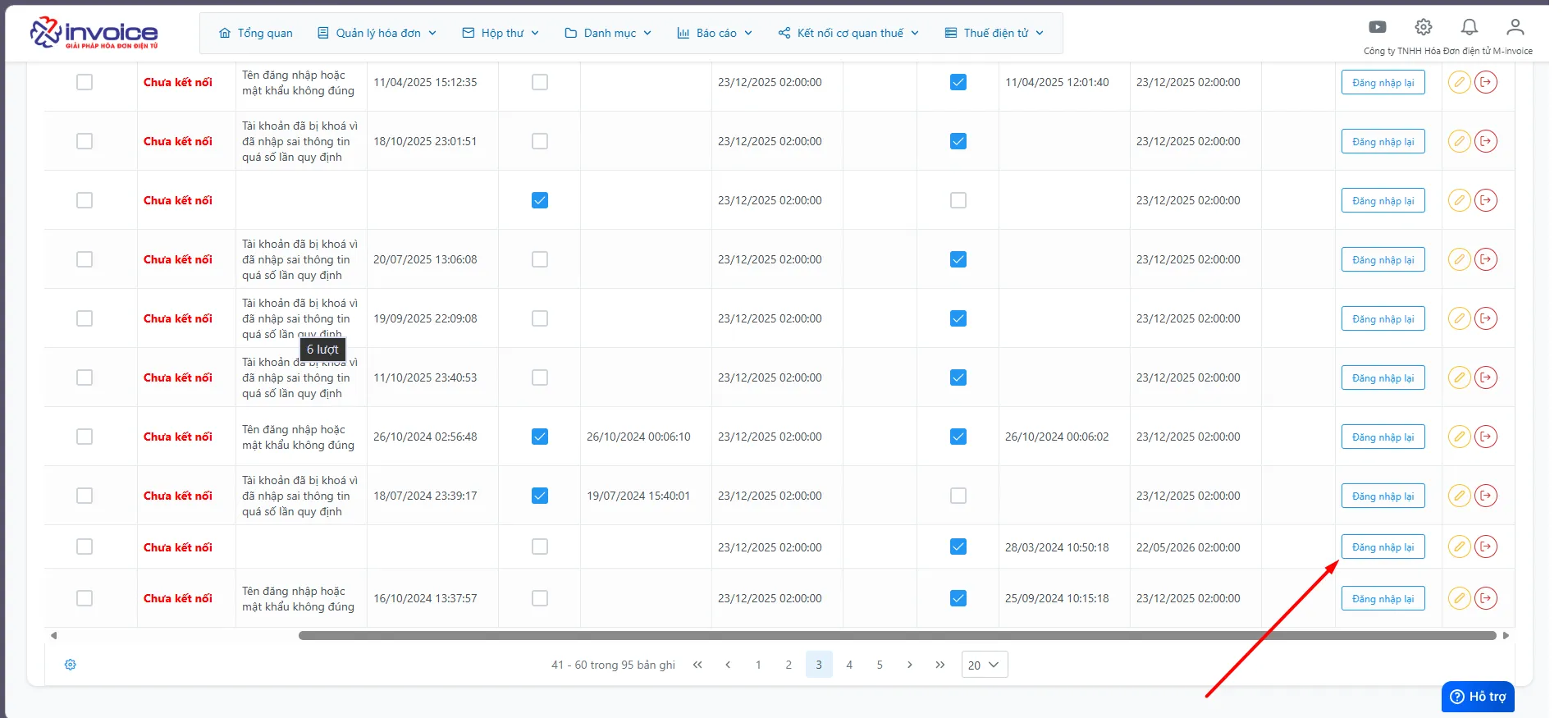This screenshot has height=718, width=1568.
Task: Uncheck the blue checkbox in 26/10/2024 00:06:10 row
Action: pyautogui.click(x=540, y=437)
